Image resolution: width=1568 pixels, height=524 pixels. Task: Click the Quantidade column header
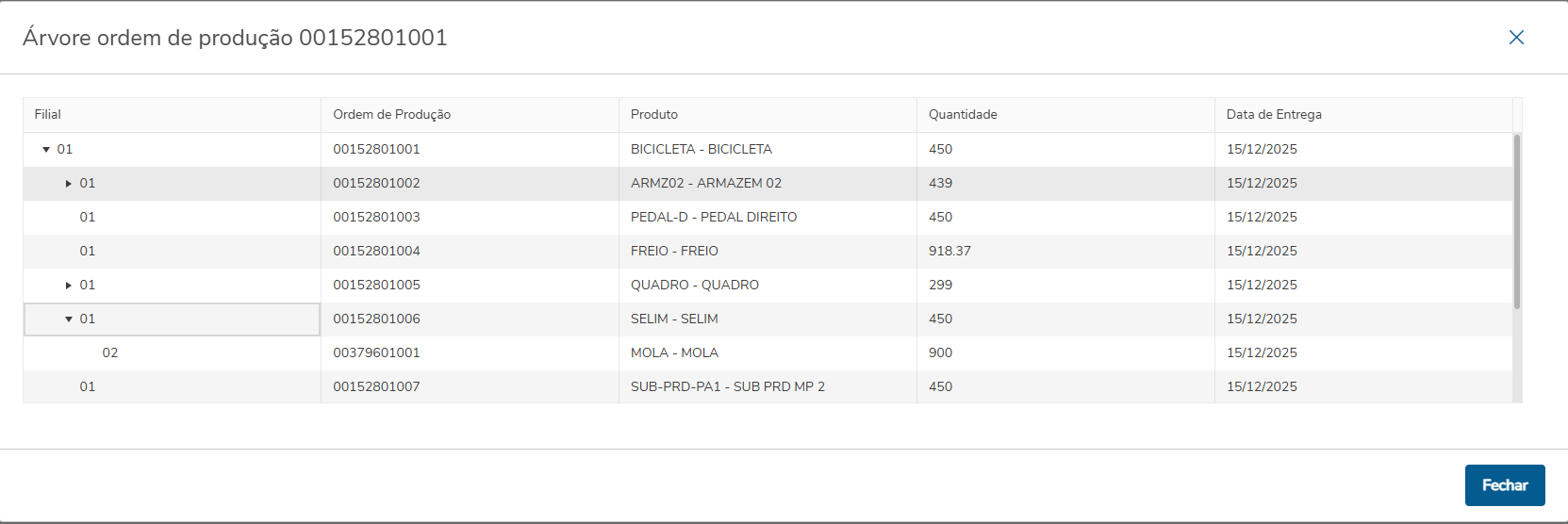pyautogui.click(x=963, y=114)
